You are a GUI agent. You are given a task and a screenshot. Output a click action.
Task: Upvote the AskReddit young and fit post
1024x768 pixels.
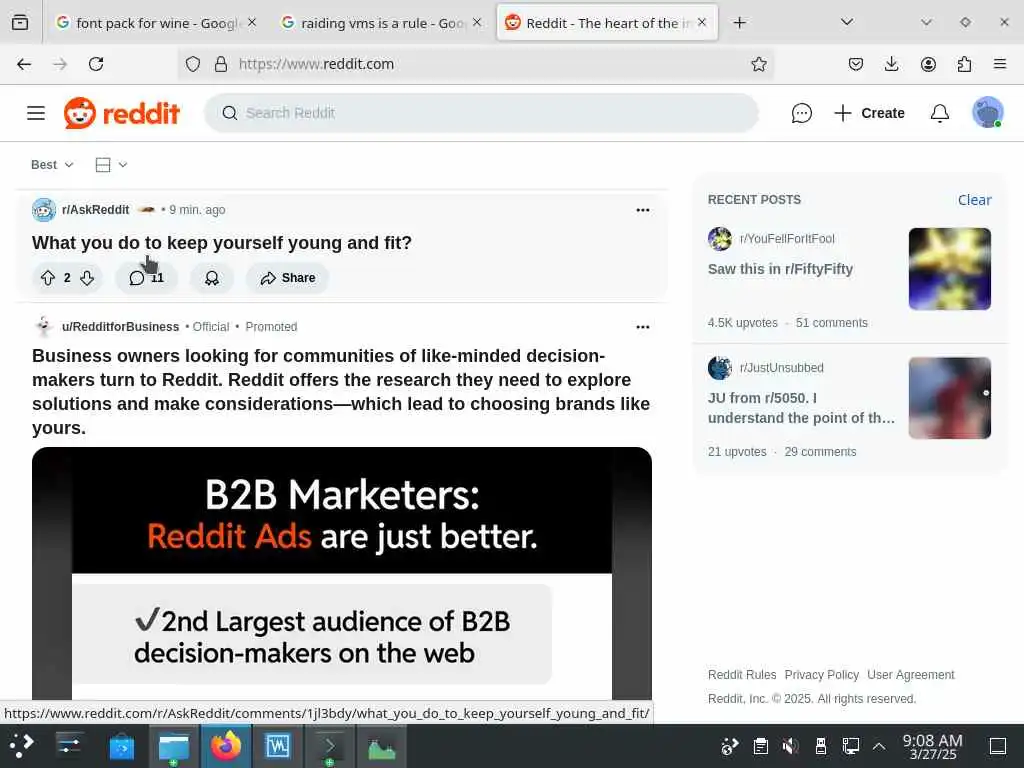(48, 278)
